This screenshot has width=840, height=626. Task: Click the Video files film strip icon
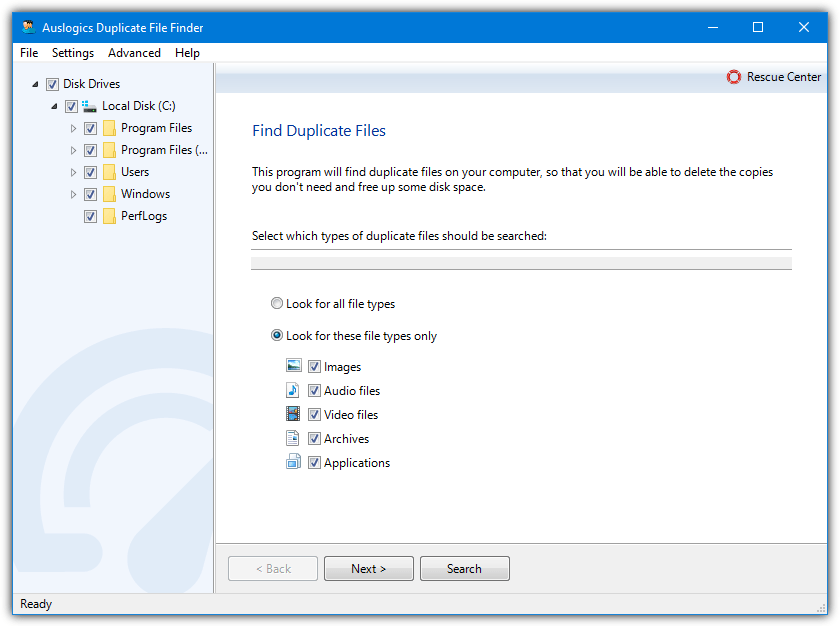point(292,414)
